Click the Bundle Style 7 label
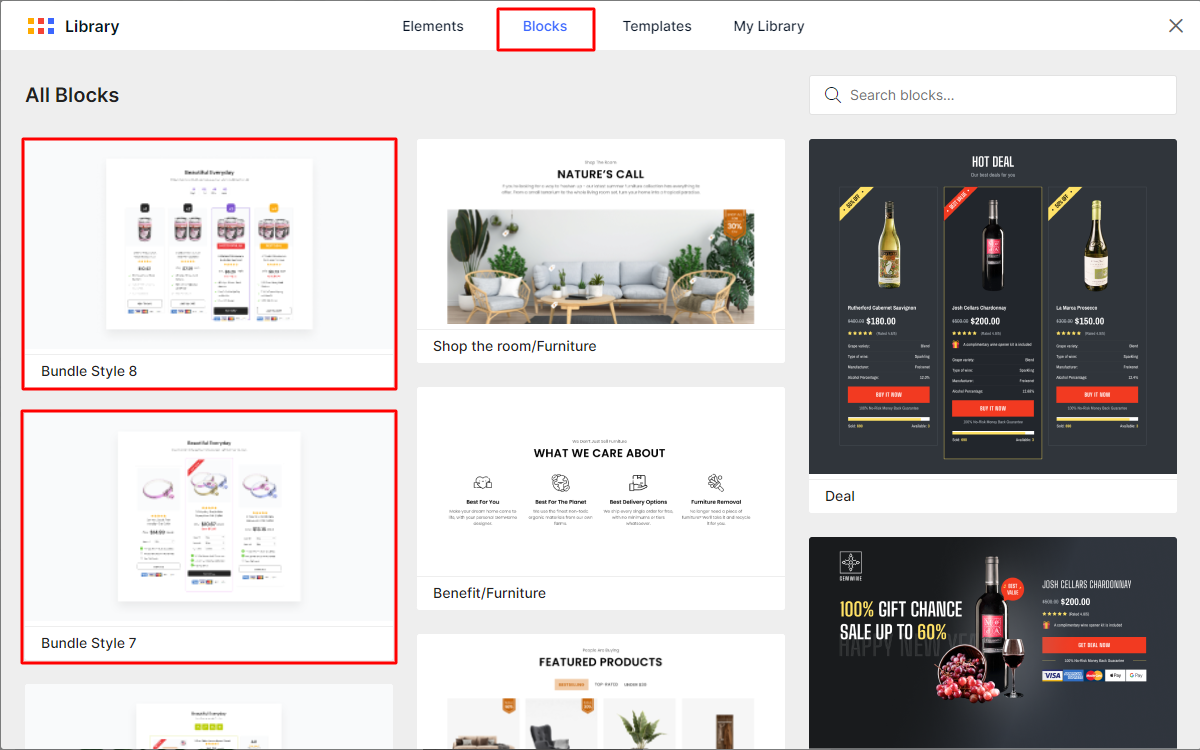 [x=89, y=643]
